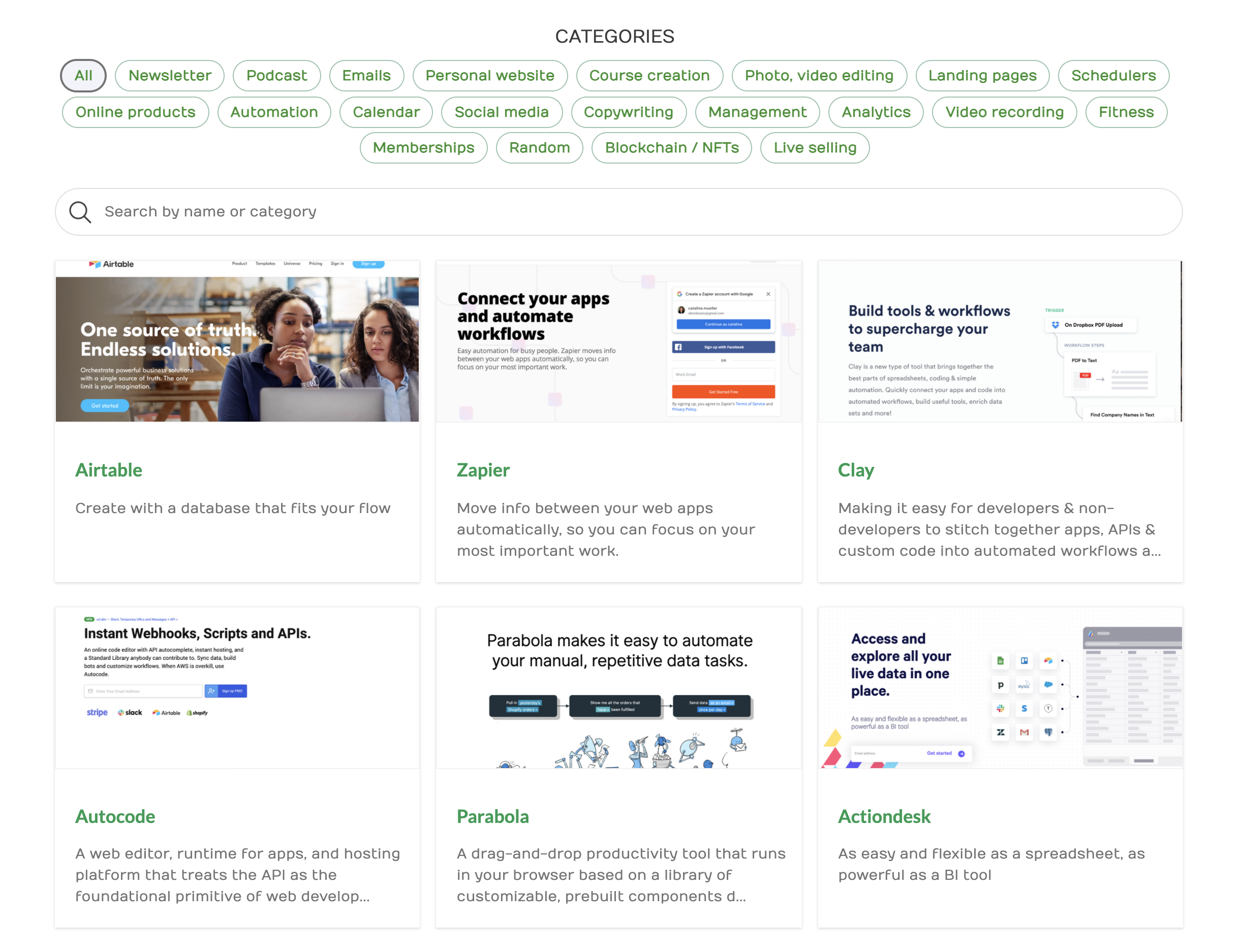1243x952 pixels.
Task: Click the Autocode preview image
Action: click(237, 687)
